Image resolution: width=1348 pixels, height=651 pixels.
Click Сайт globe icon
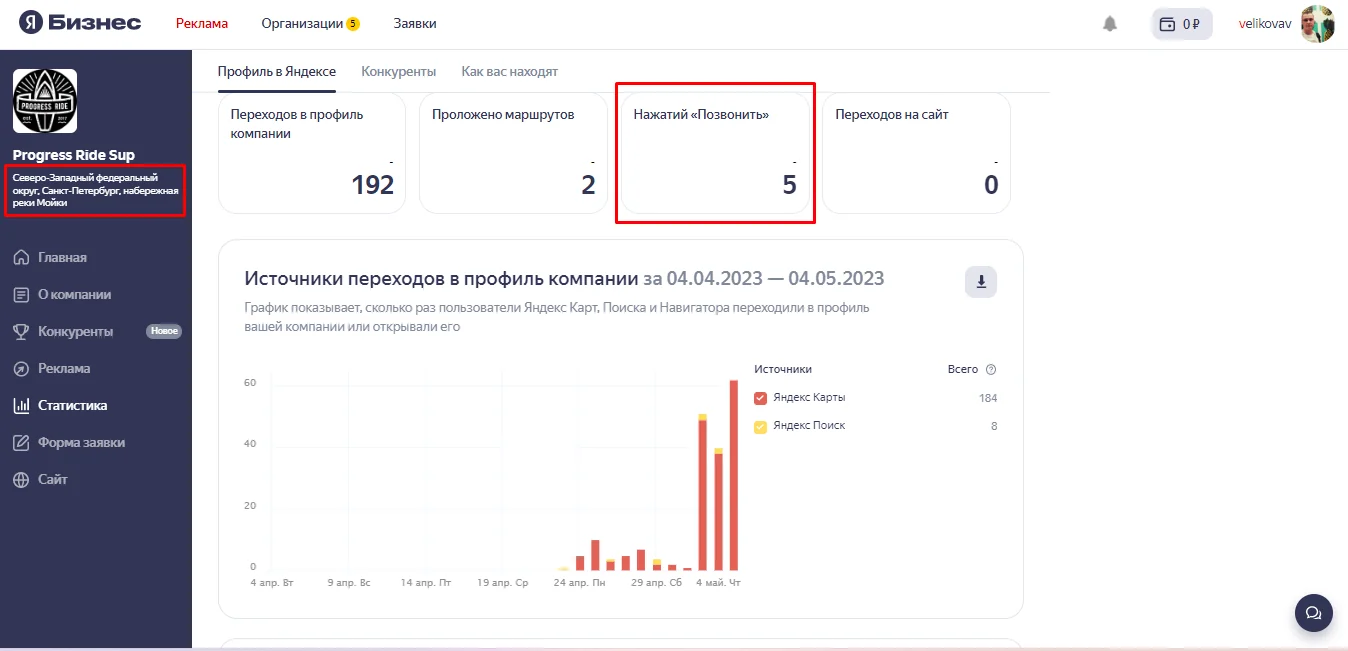pyautogui.click(x=21, y=479)
